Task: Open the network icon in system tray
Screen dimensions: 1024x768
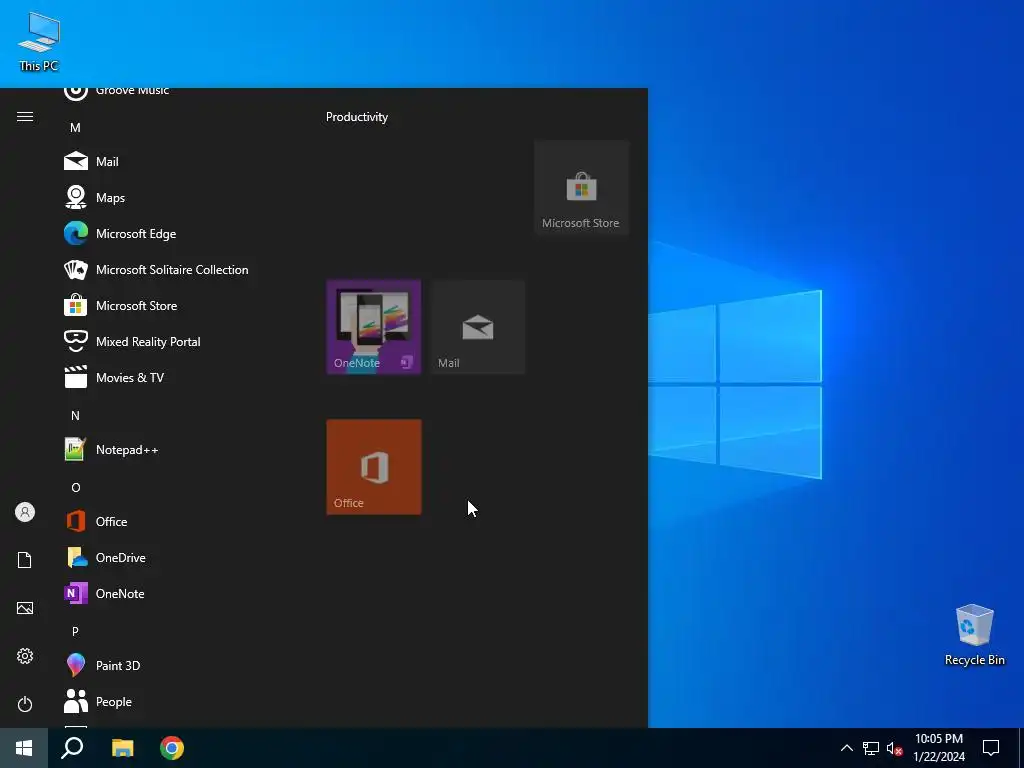Action: (x=871, y=748)
